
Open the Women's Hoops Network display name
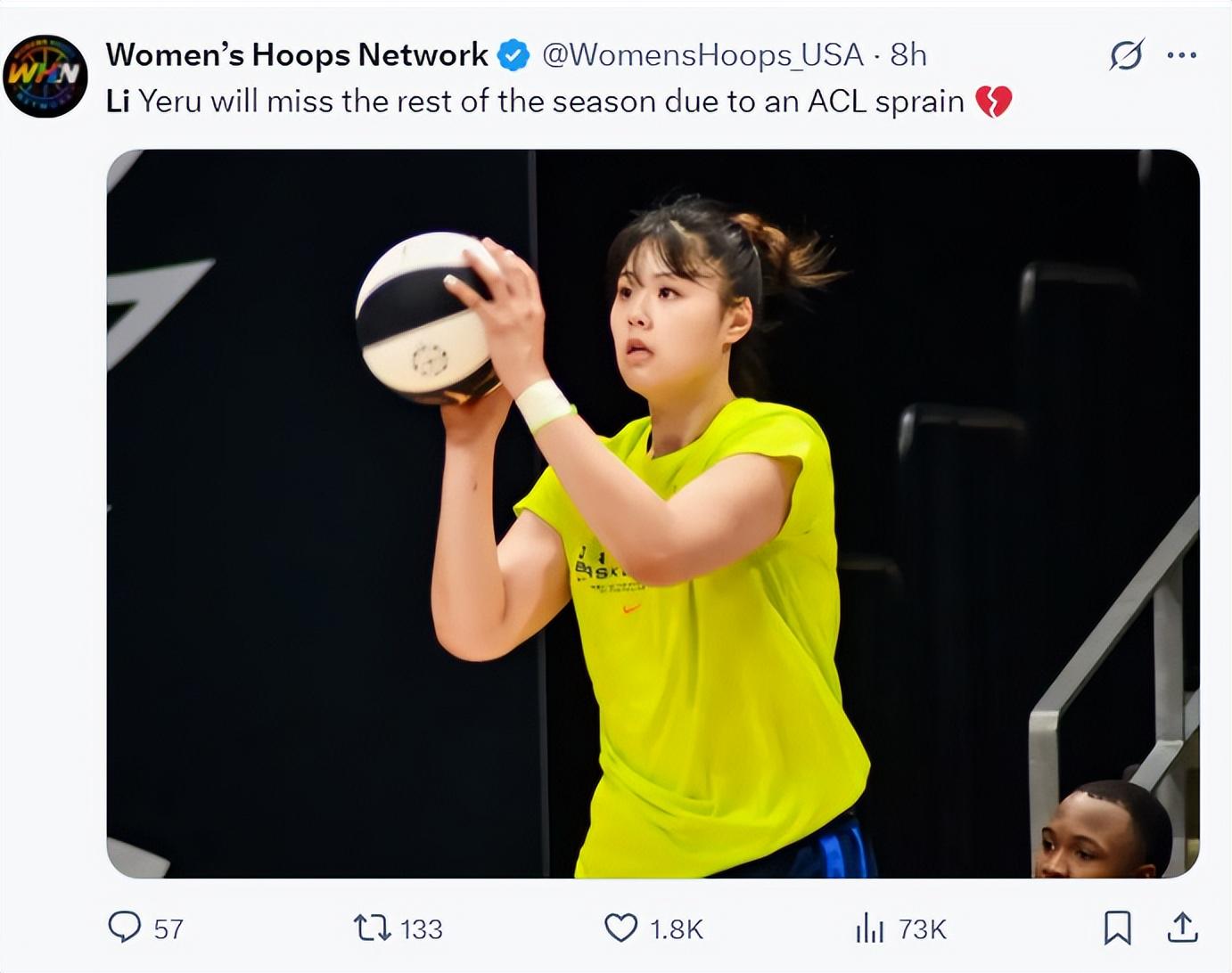[296, 55]
